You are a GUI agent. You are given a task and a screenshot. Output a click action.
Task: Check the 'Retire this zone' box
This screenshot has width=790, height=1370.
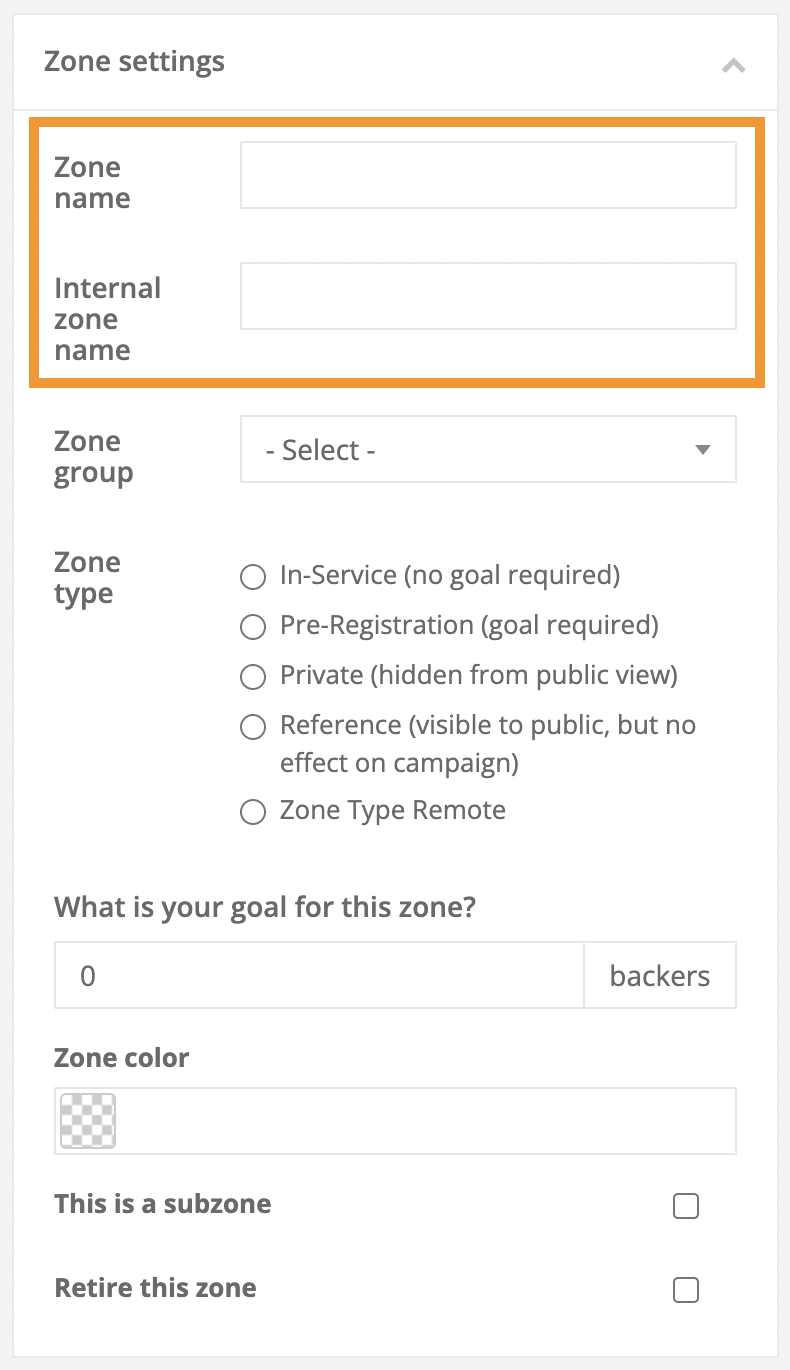coord(686,1290)
